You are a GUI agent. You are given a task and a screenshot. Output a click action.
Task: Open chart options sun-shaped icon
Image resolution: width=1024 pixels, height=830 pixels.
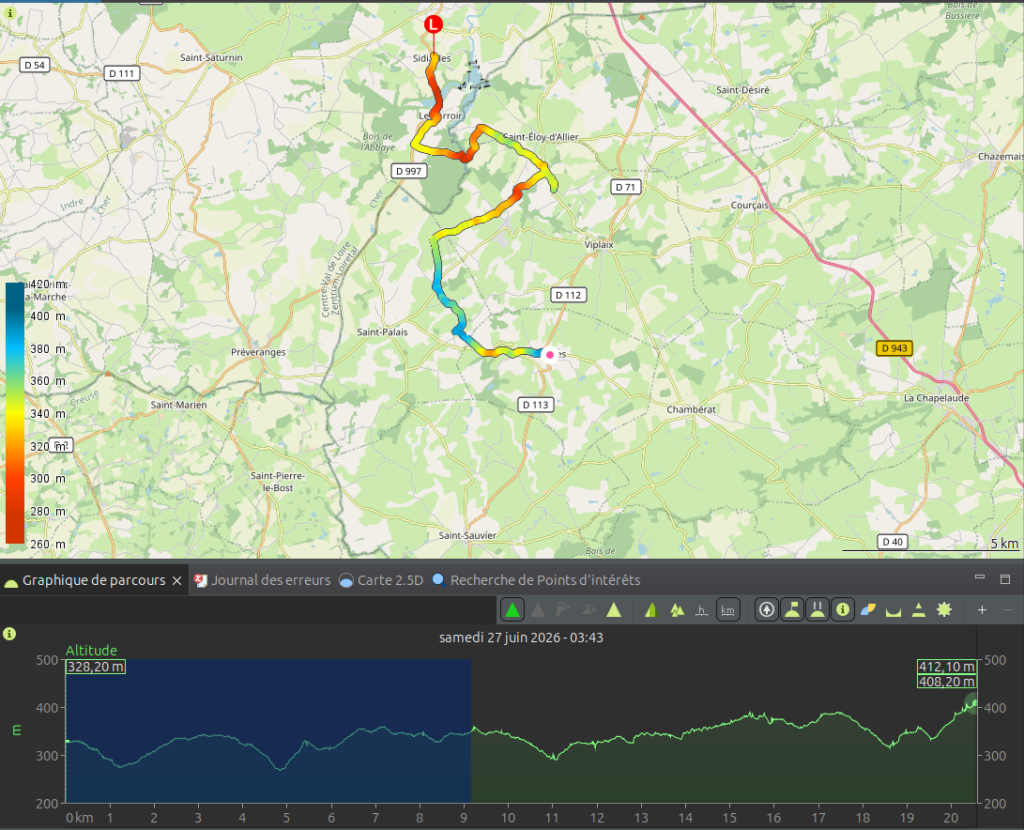coord(944,610)
